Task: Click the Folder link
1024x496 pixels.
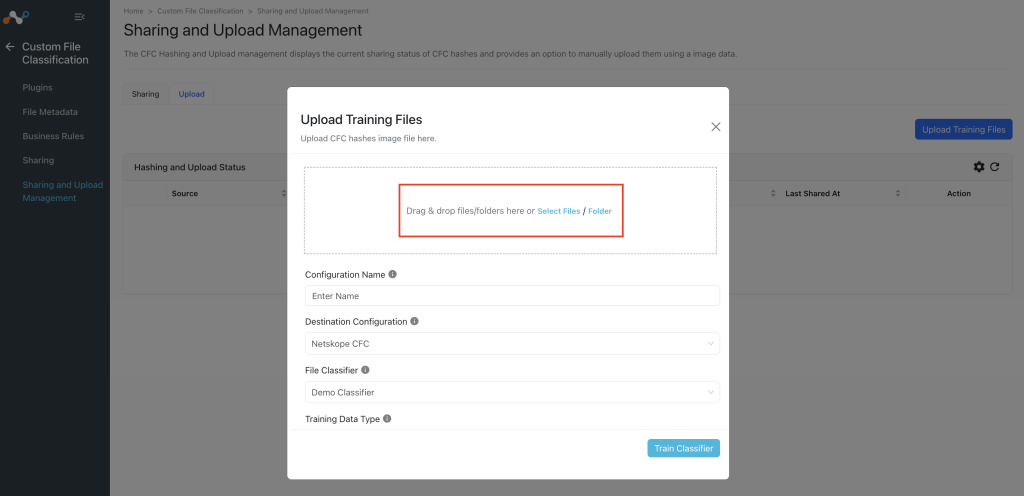Action: (600, 211)
